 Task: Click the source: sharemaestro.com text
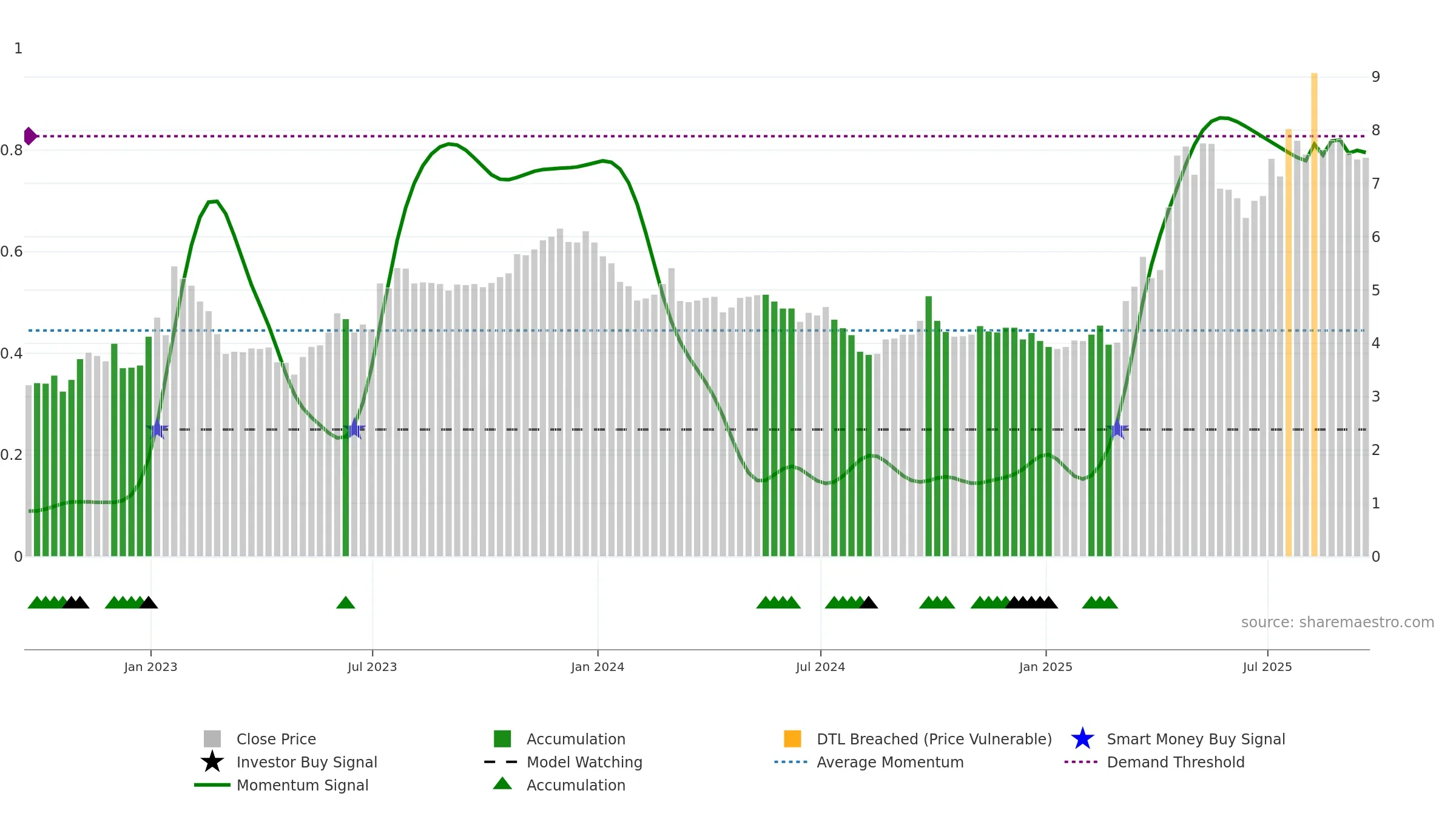pos(1338,622)
